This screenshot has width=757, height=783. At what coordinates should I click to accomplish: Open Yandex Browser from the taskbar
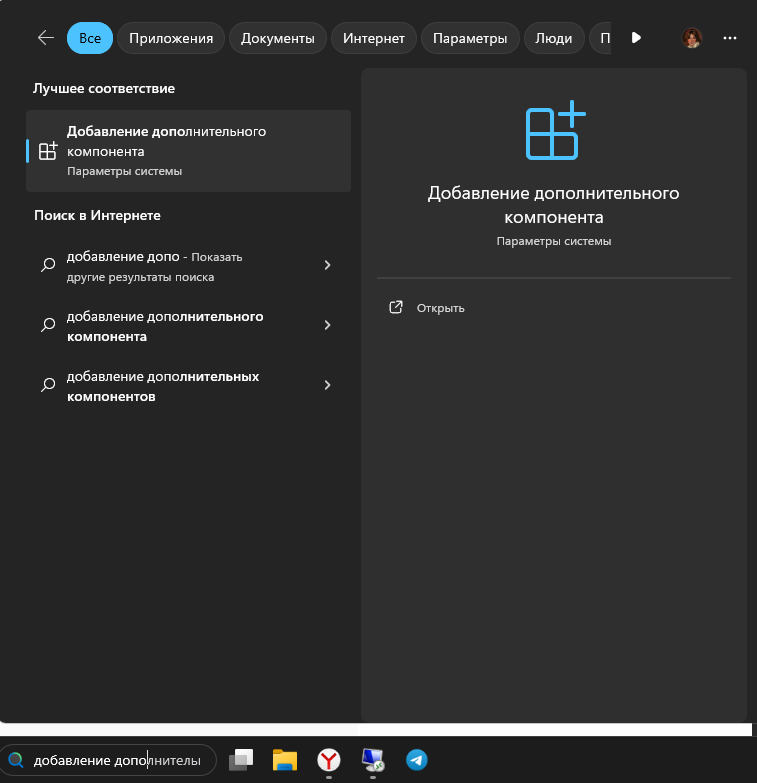(x=329, y=760)
